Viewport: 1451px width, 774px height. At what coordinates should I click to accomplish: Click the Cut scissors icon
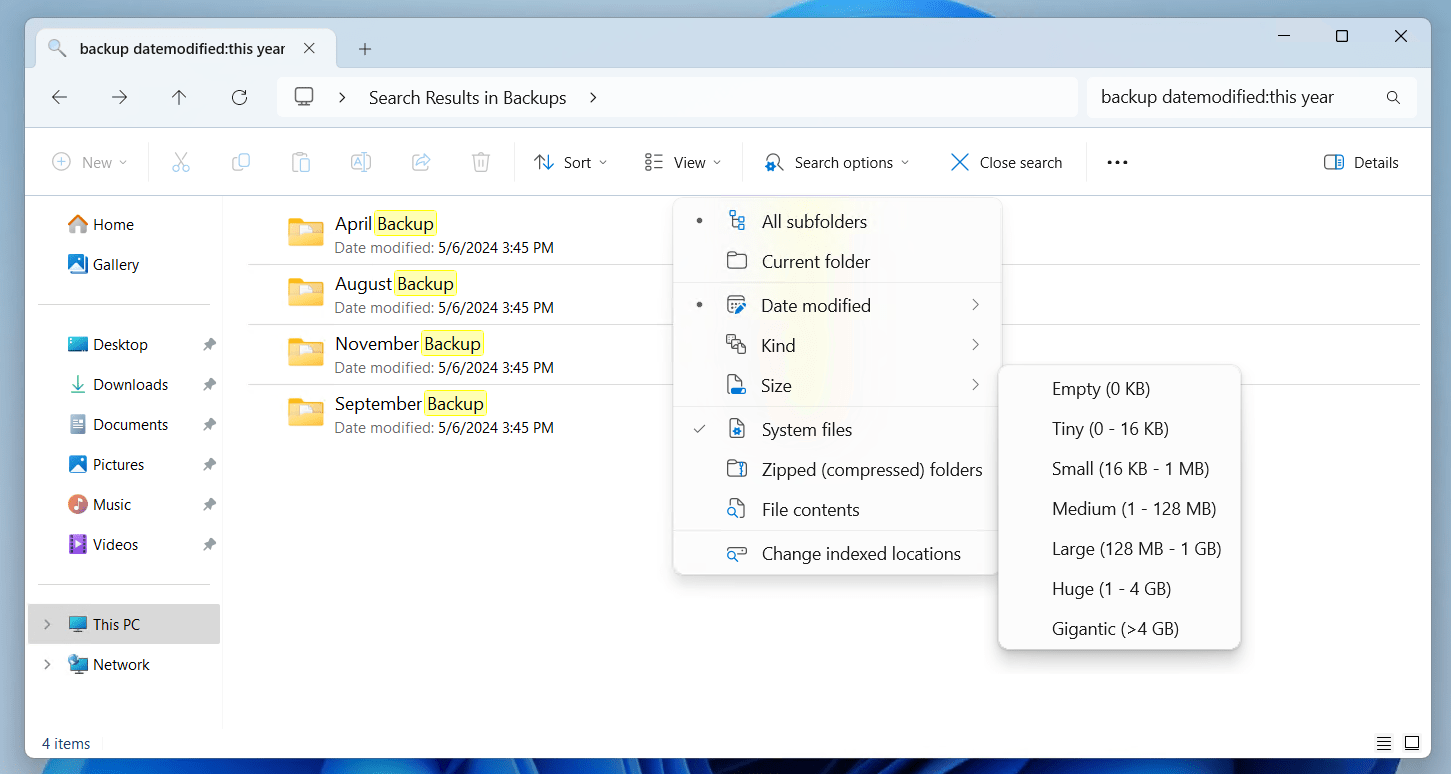[x=181, y=162]
